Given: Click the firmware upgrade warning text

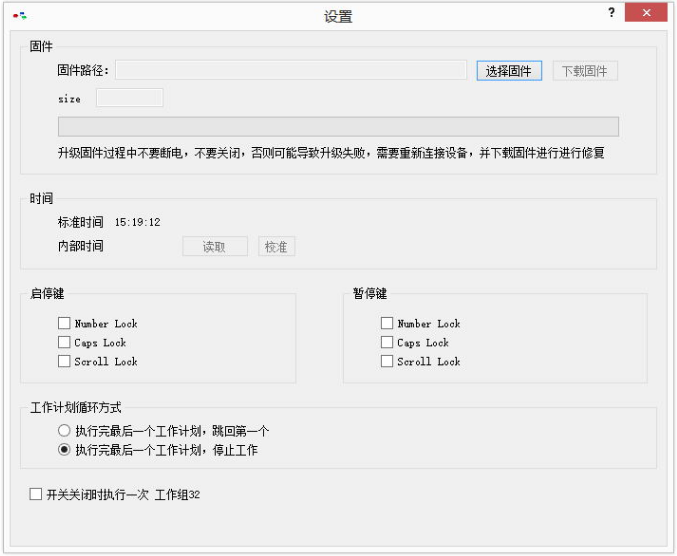Looking at the screenshot, I should [x=331, y=153].
